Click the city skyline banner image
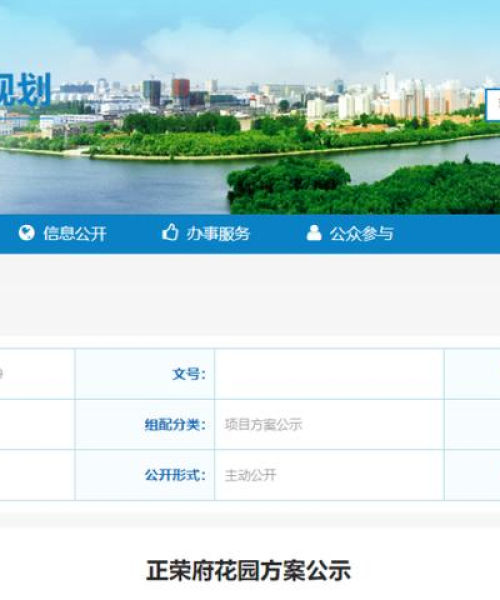 (x=250, y=107)
